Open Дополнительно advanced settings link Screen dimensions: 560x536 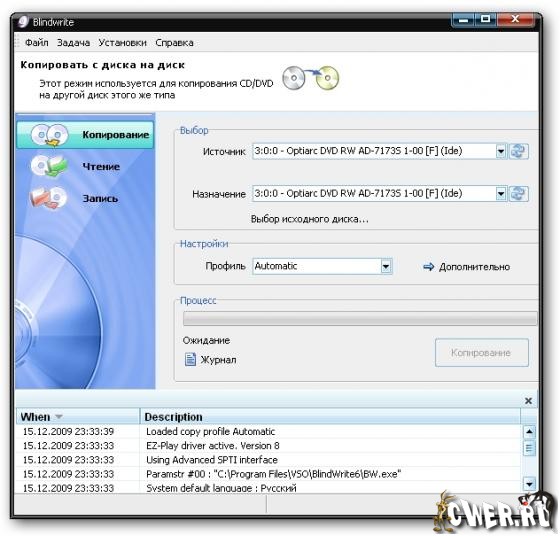(474, 267)
